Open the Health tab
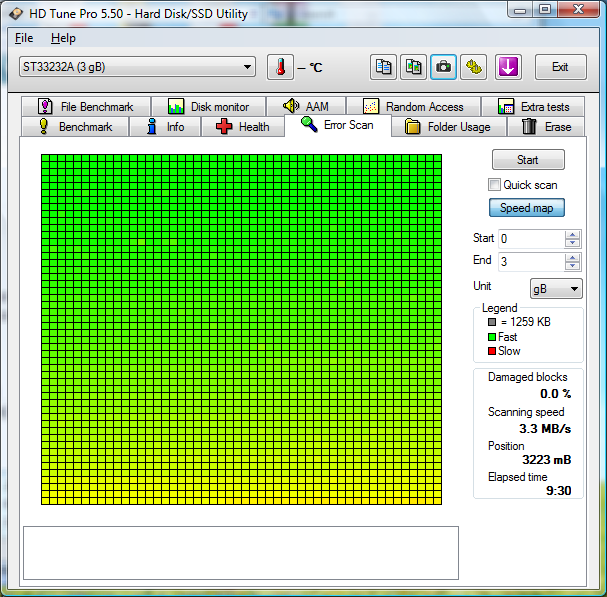The width and height of the screenshot is (607, 597). pos(243,127)
